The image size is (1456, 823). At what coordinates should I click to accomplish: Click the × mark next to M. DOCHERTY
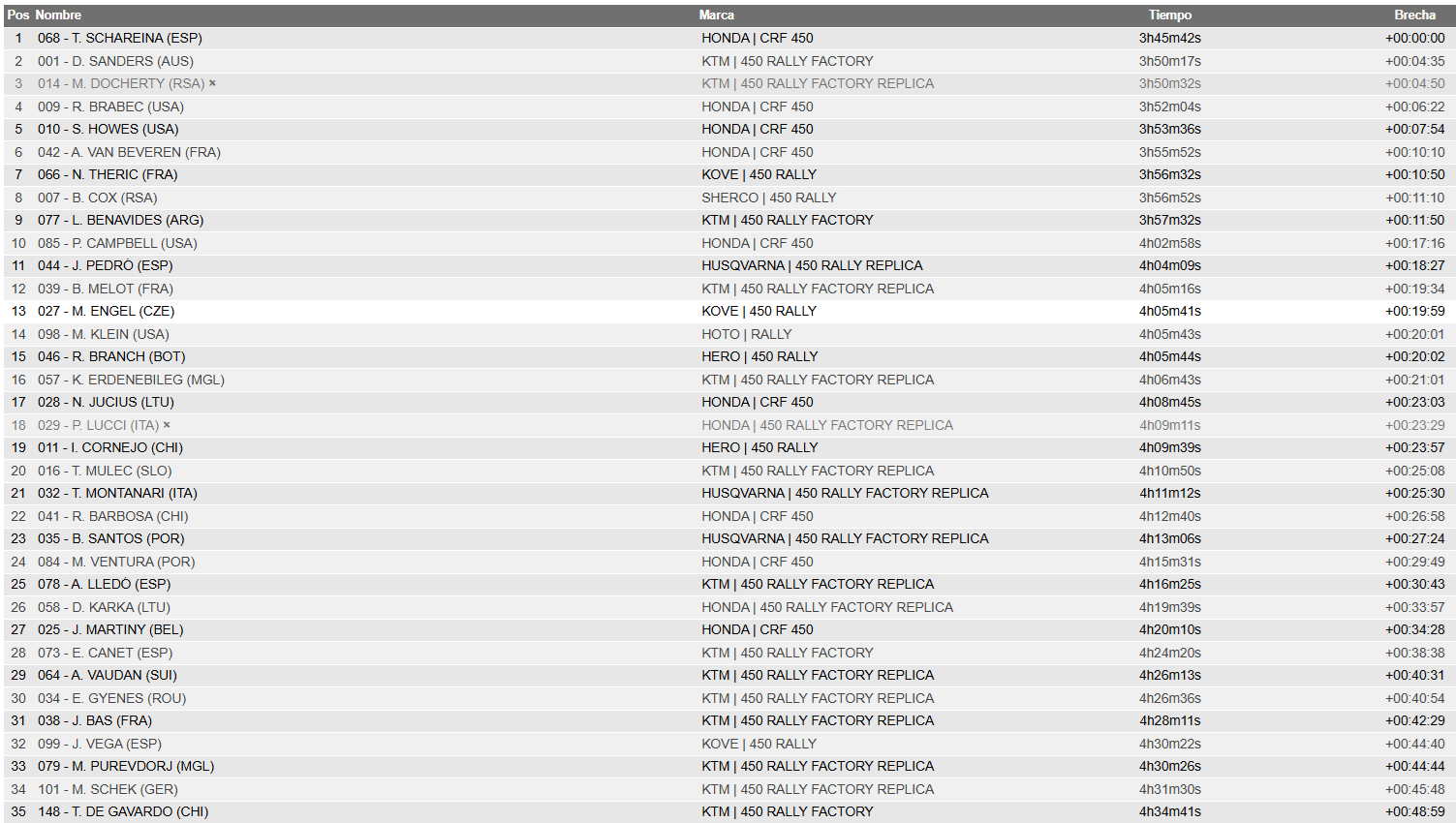212,83
